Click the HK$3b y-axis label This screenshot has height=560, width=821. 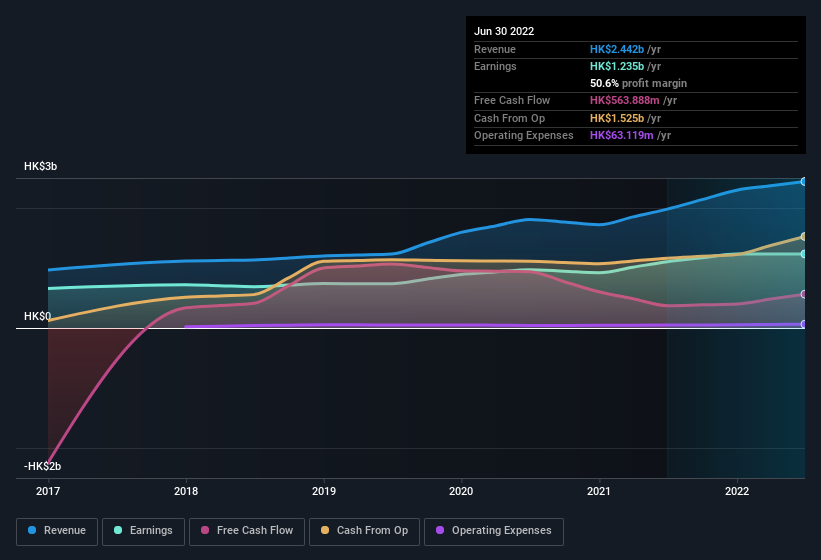tap(40, 166)
